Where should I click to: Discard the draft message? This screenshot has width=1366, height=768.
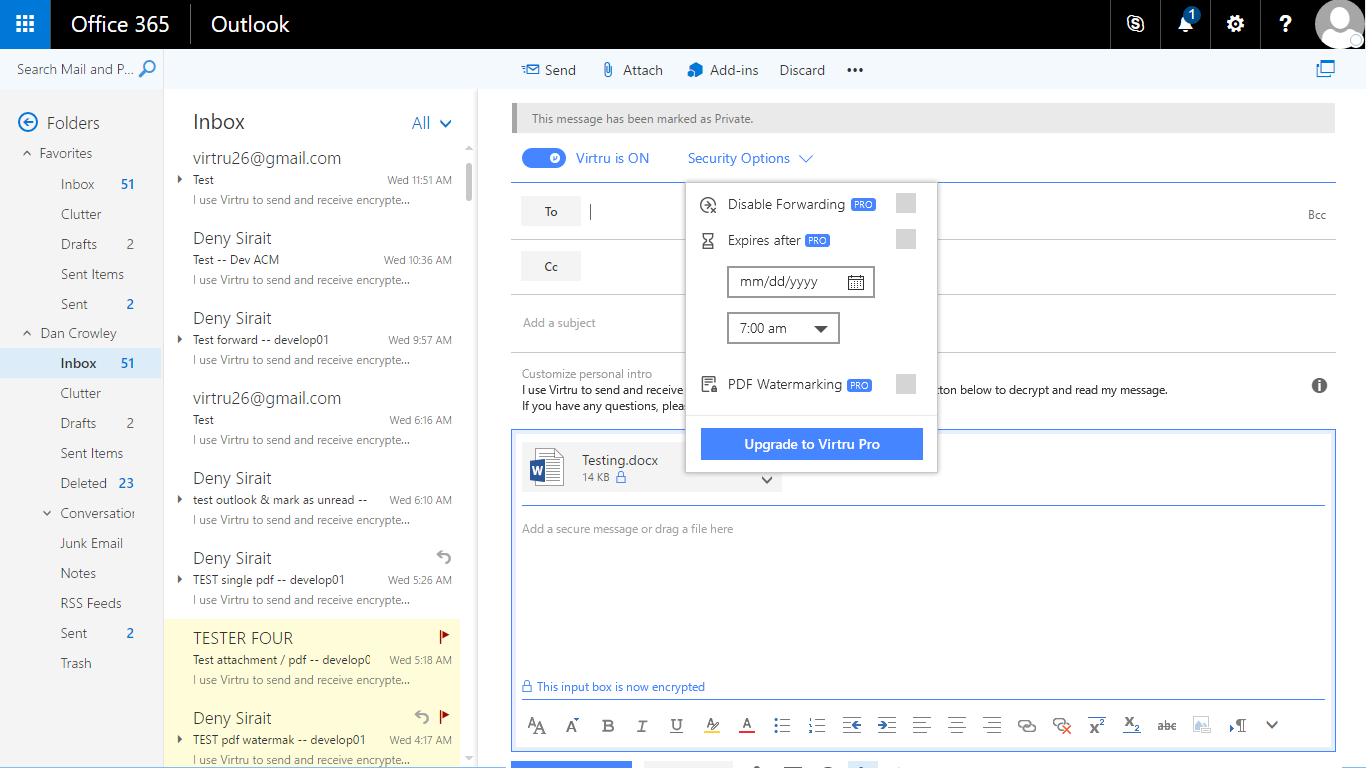(x=802, y=70)
